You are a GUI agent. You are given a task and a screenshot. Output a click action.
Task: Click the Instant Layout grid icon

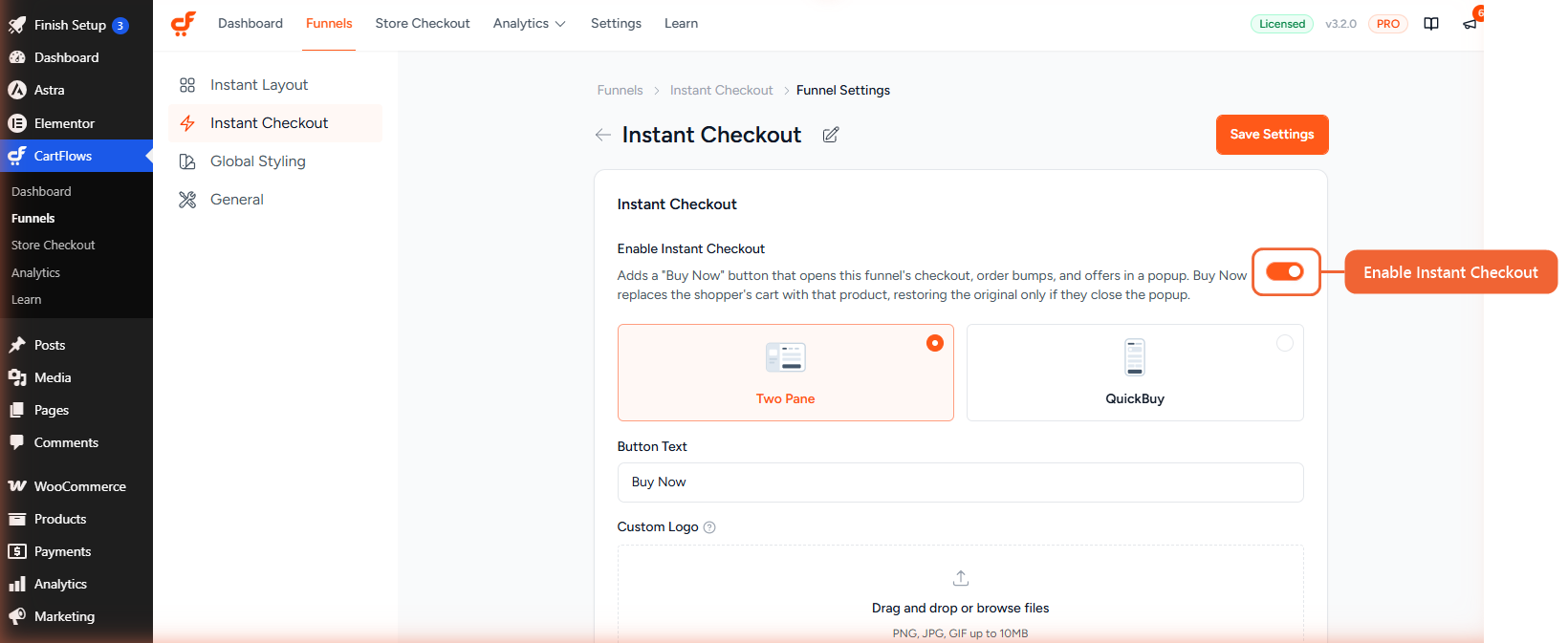(187, 85)
